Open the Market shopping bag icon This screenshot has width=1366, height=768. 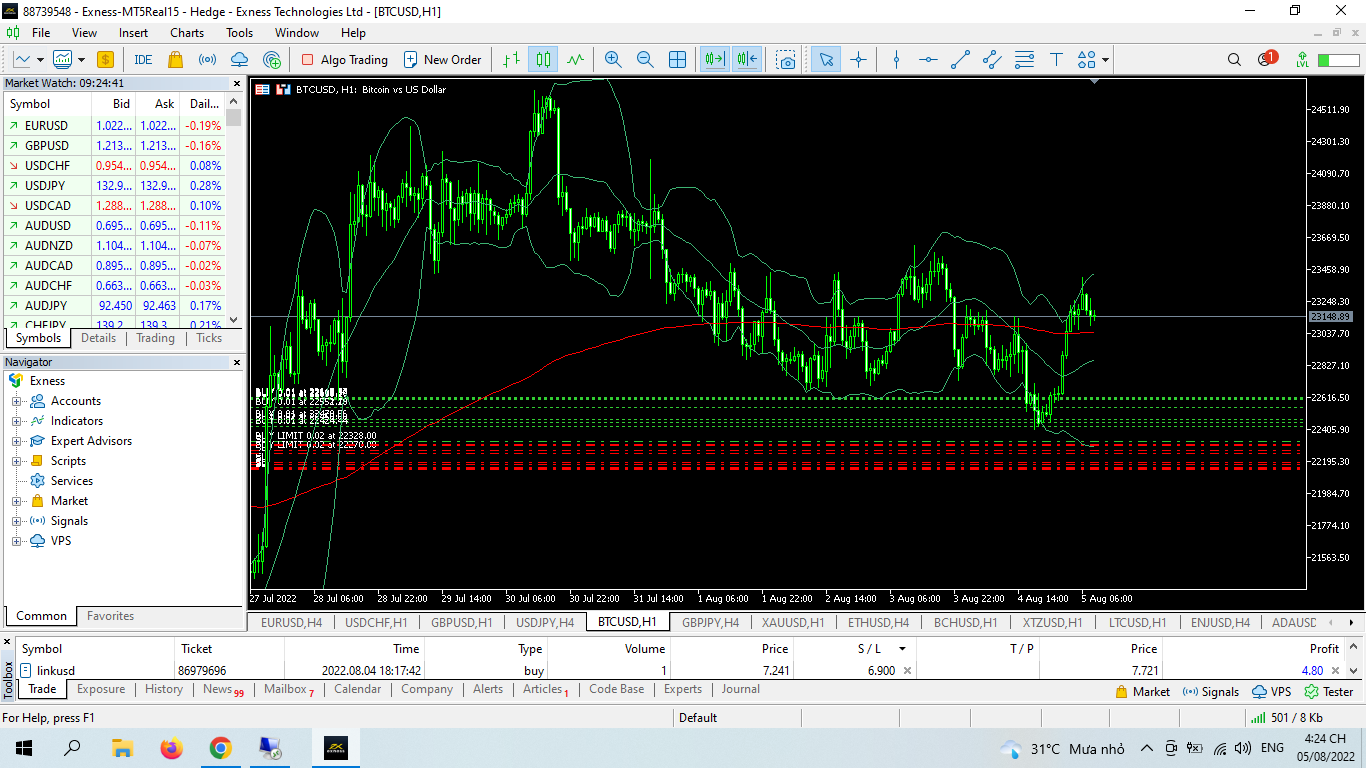click(x=175, y=59)
